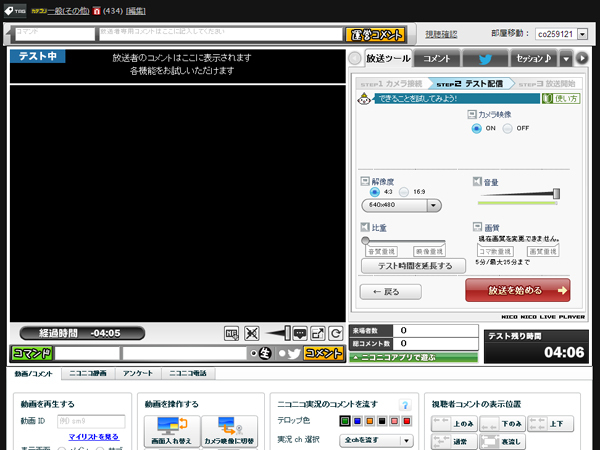Click the NG settings icon under the player

click(232, 333)
